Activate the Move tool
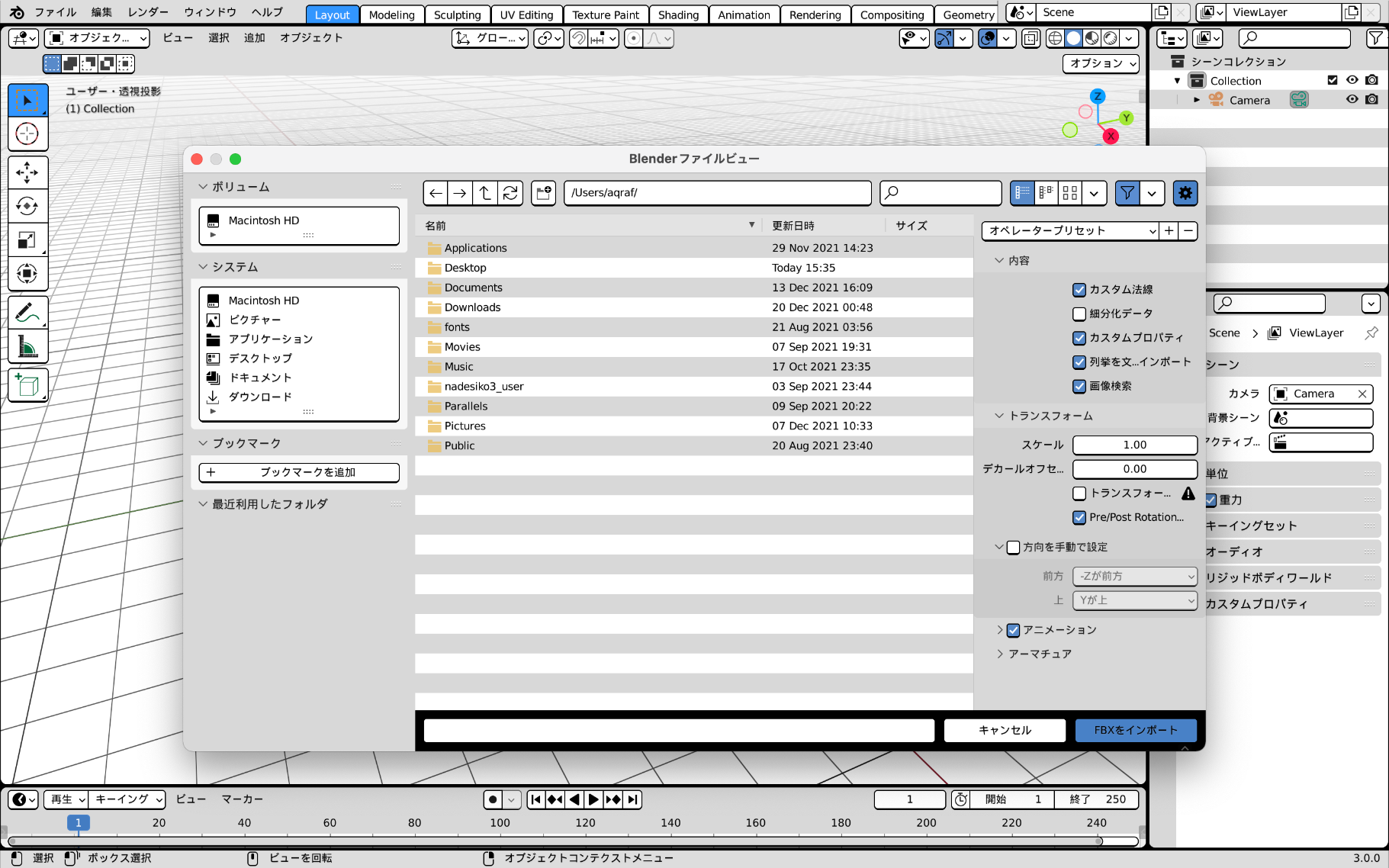The width and height of the screenshot is (1389, 868). pos(27,172)
